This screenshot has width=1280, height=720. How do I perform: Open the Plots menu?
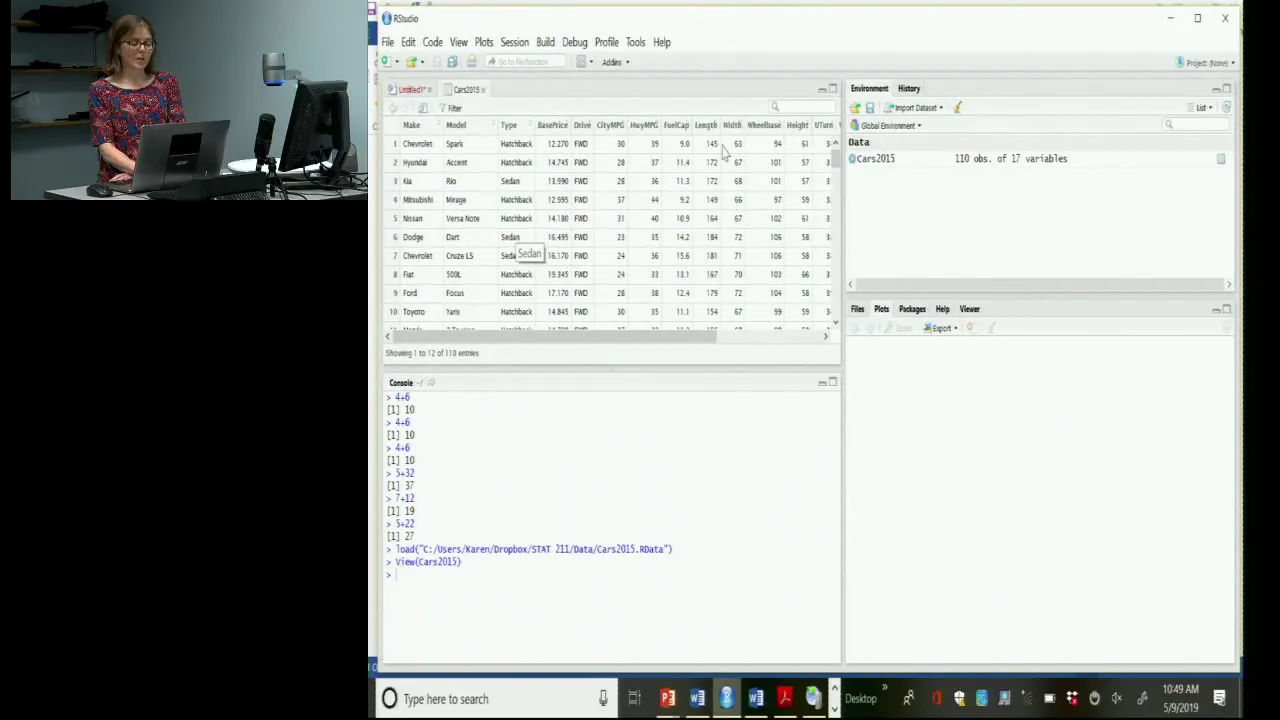pos(484,42)
